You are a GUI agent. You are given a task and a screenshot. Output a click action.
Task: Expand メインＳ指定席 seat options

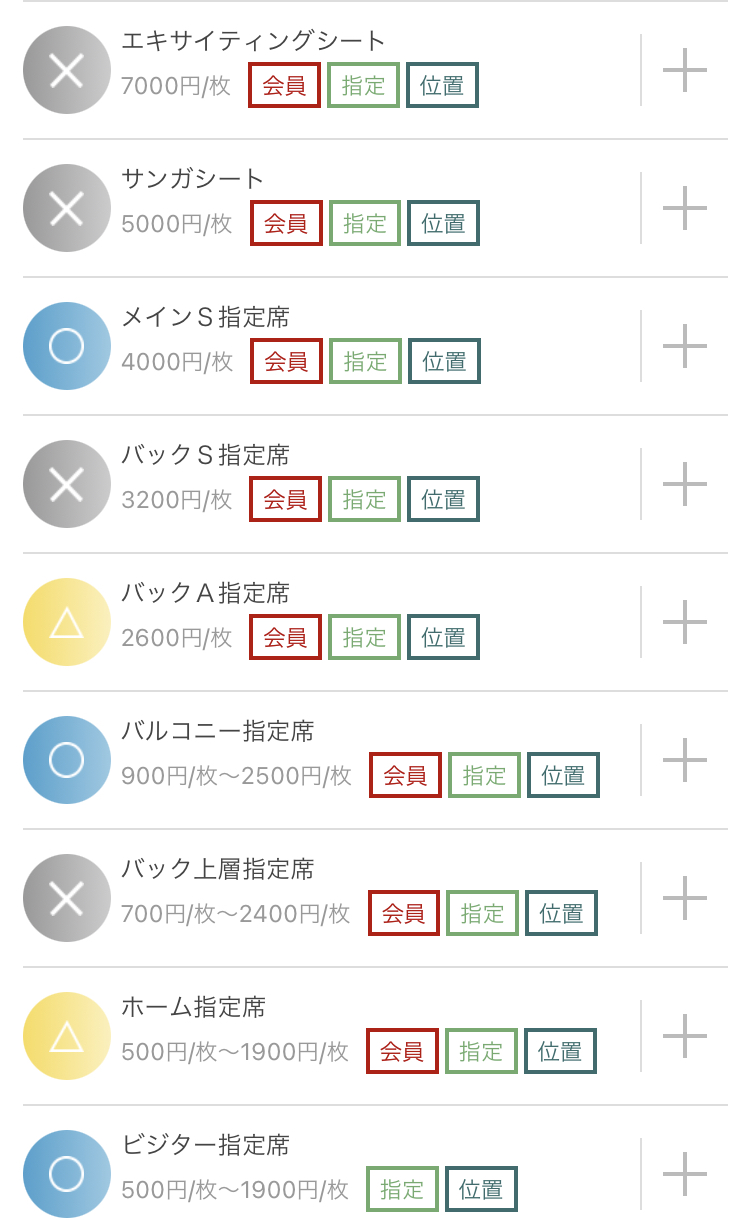pyautogui.click(x=685, y=346)
